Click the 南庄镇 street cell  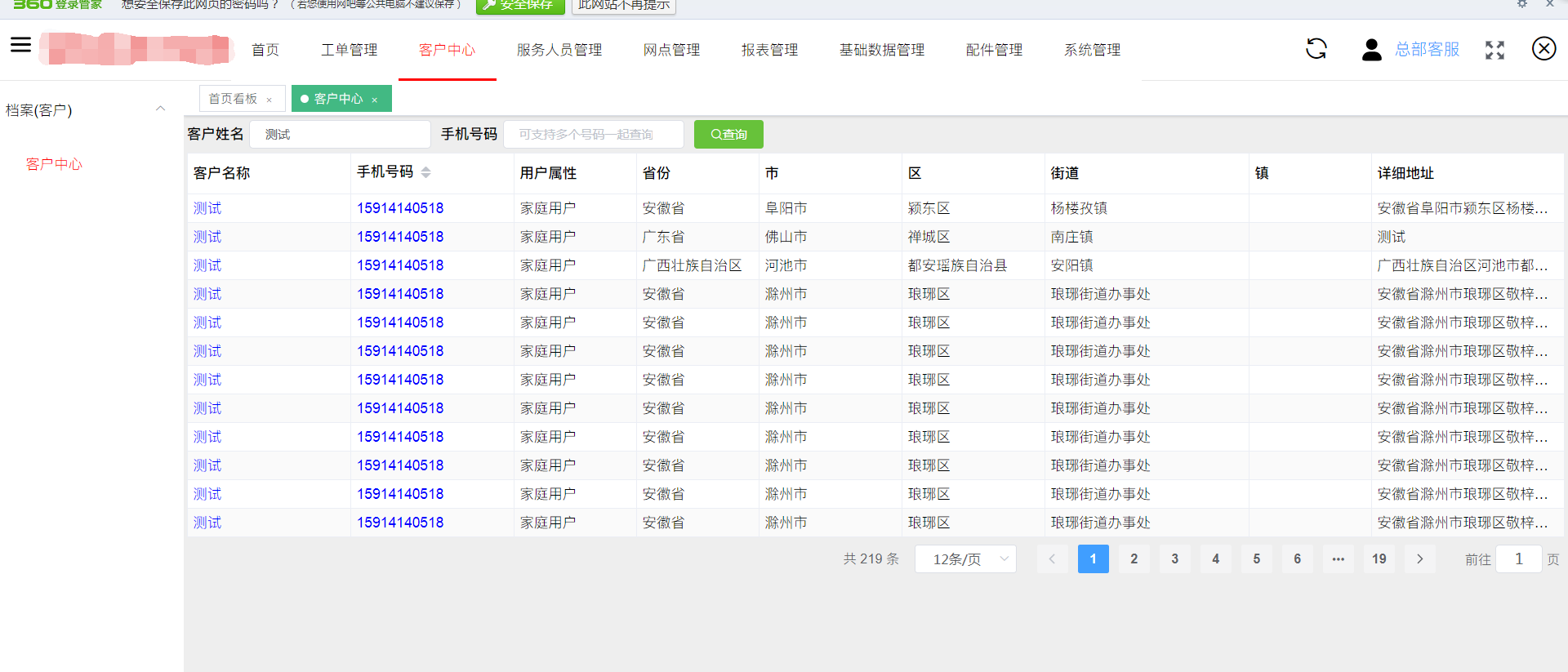1071,237
